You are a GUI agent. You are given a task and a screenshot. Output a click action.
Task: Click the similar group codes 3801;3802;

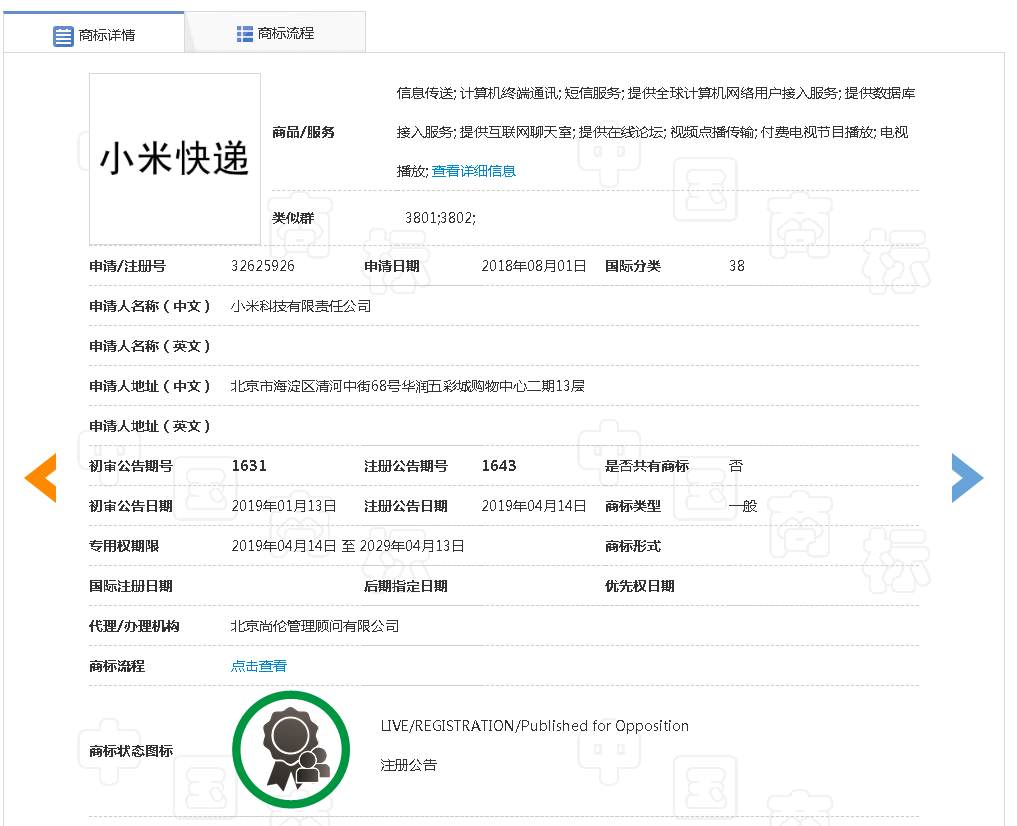tap(440, 218)
